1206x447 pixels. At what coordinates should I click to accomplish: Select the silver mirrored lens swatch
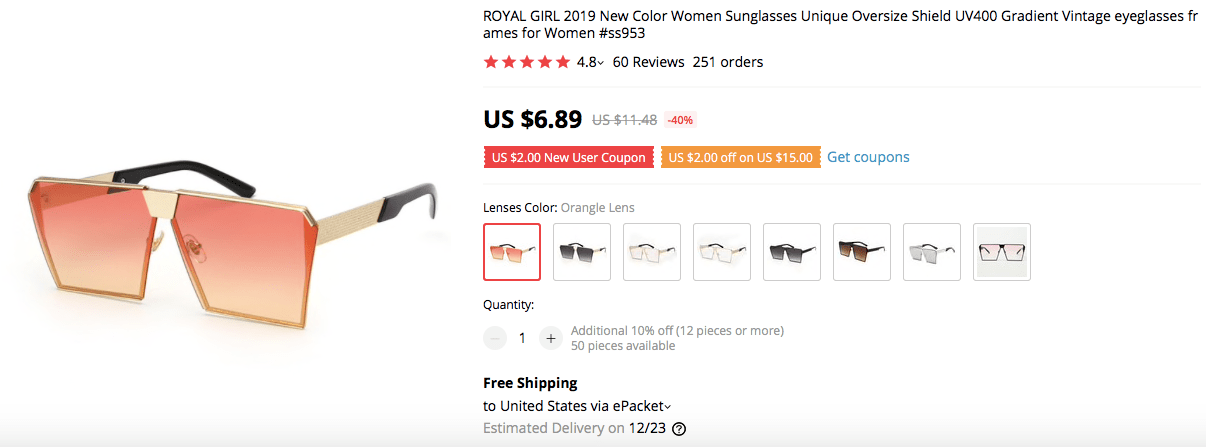(x=932, y=252)
